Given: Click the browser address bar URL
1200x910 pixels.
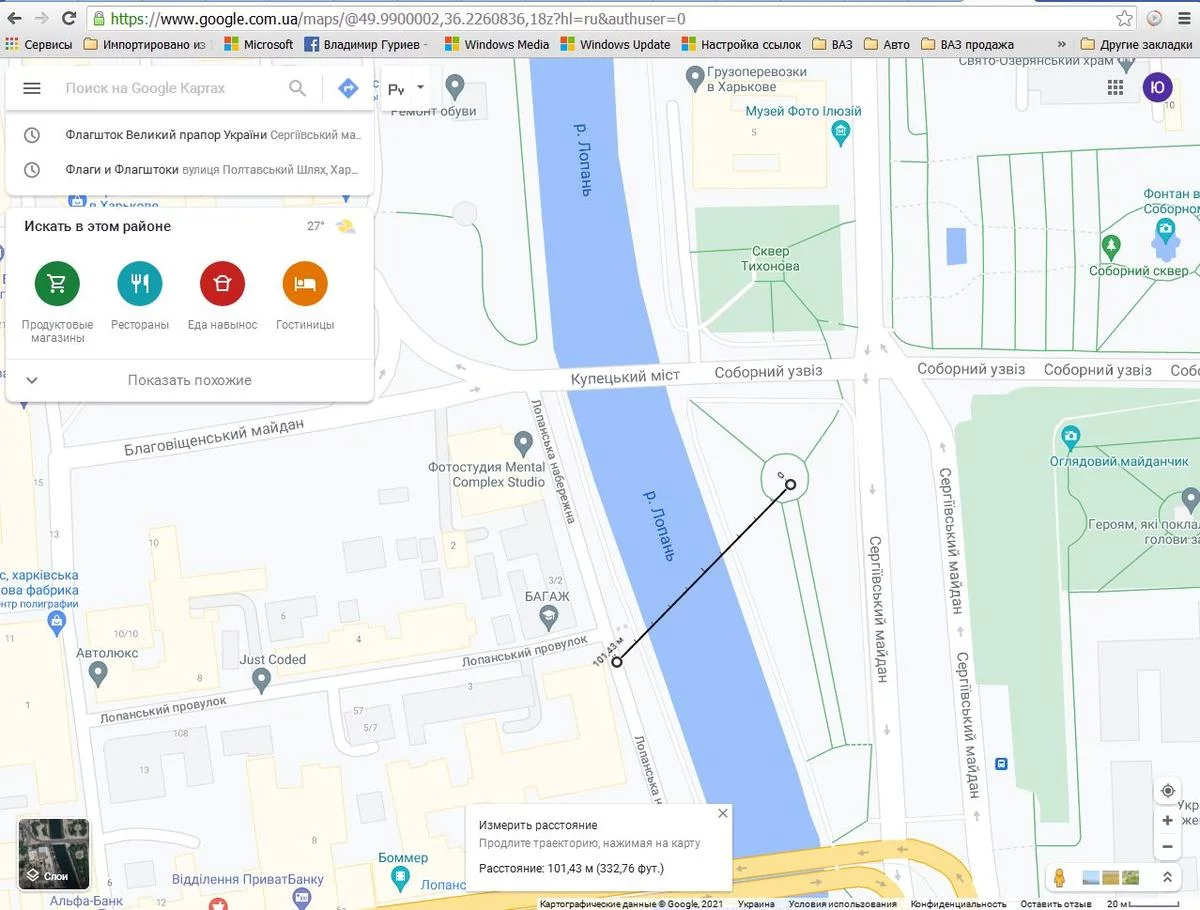Looking at the screenshot, I should click(398, 19).
